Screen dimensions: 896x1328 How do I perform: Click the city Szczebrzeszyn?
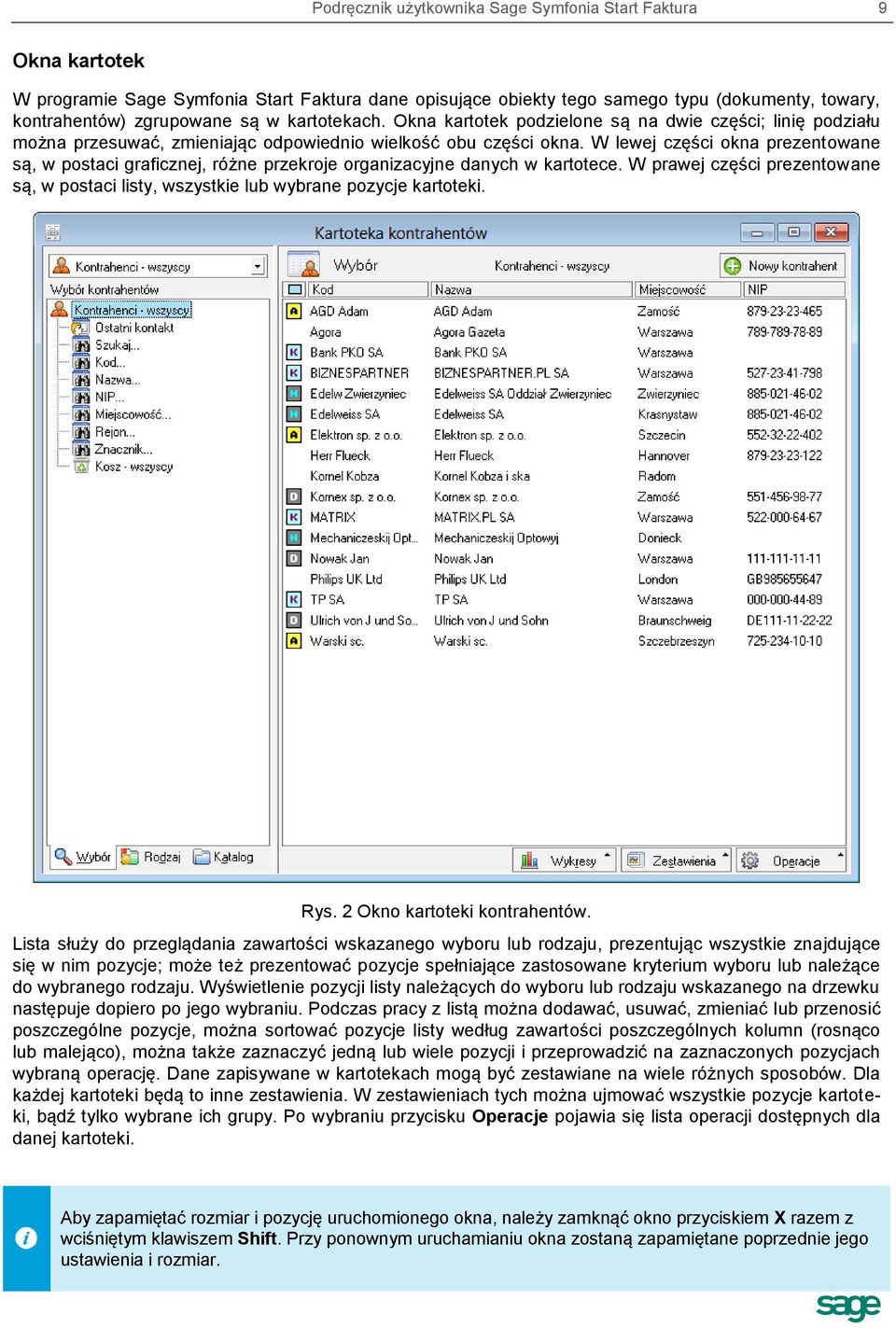click(x=677, y=641)
